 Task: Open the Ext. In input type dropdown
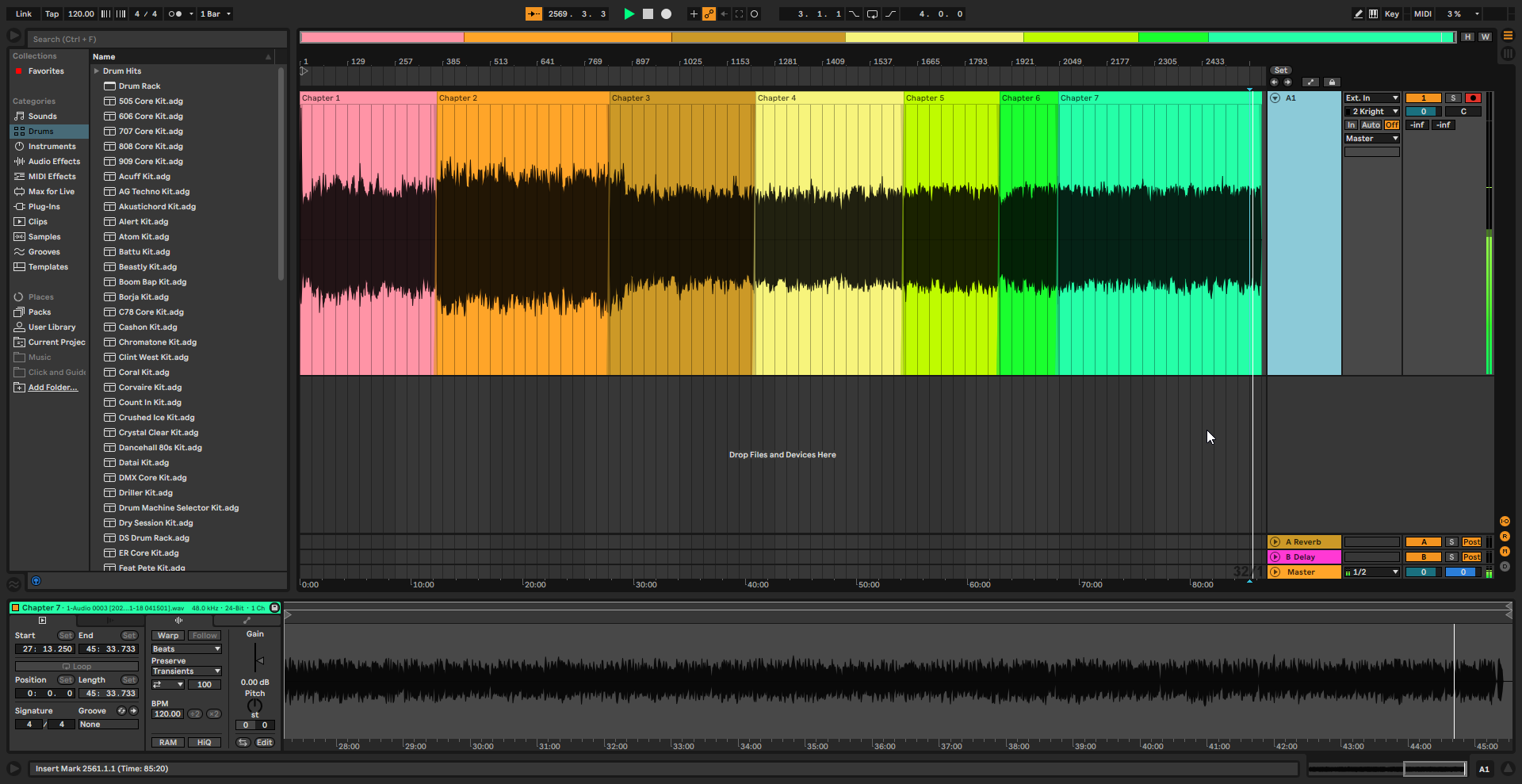pyautogui.click(x=1371, y=98)
